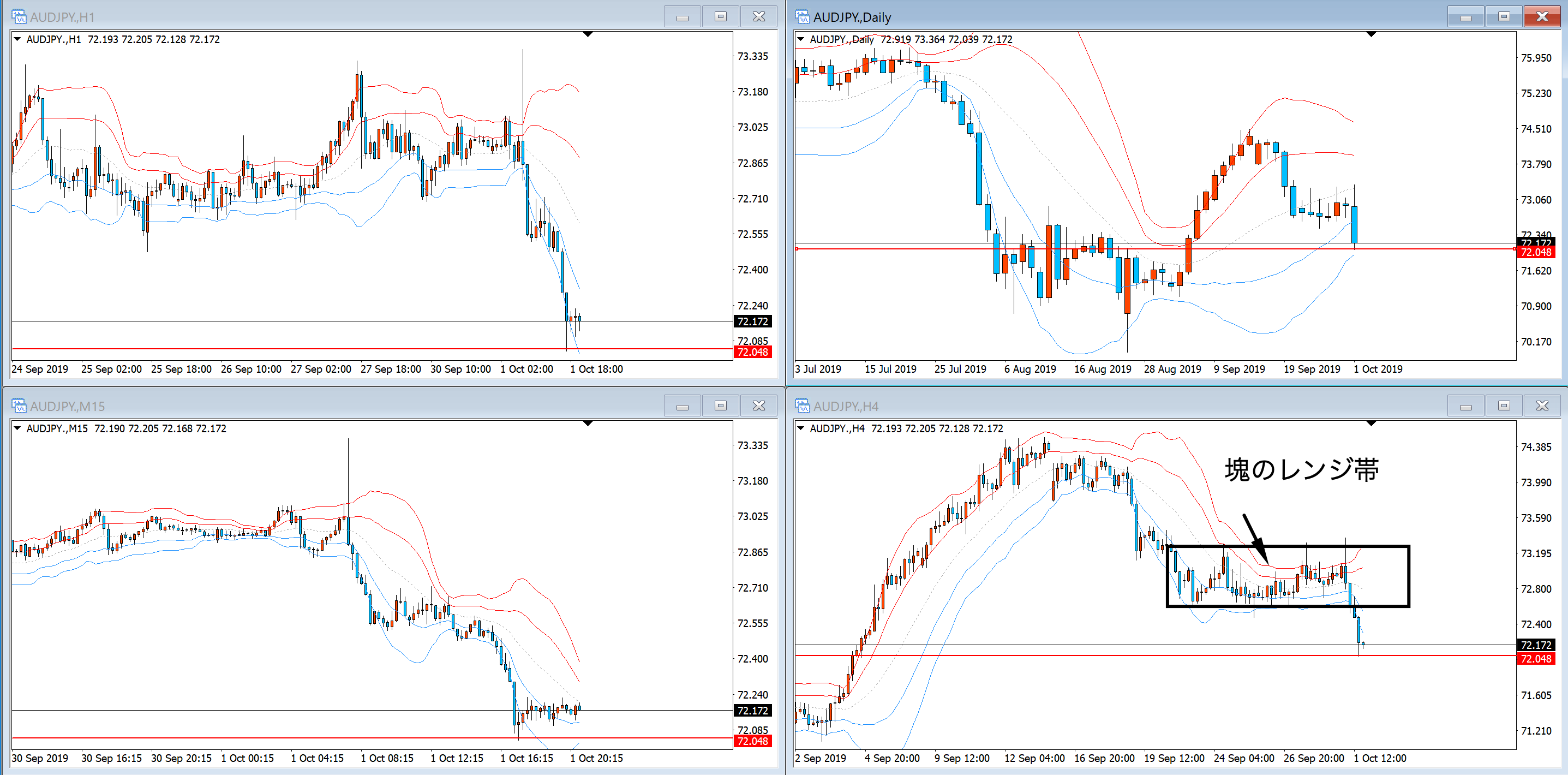
Task: Activate the AUDJPY,H4 window title bar
Action: coord(1096,406)
